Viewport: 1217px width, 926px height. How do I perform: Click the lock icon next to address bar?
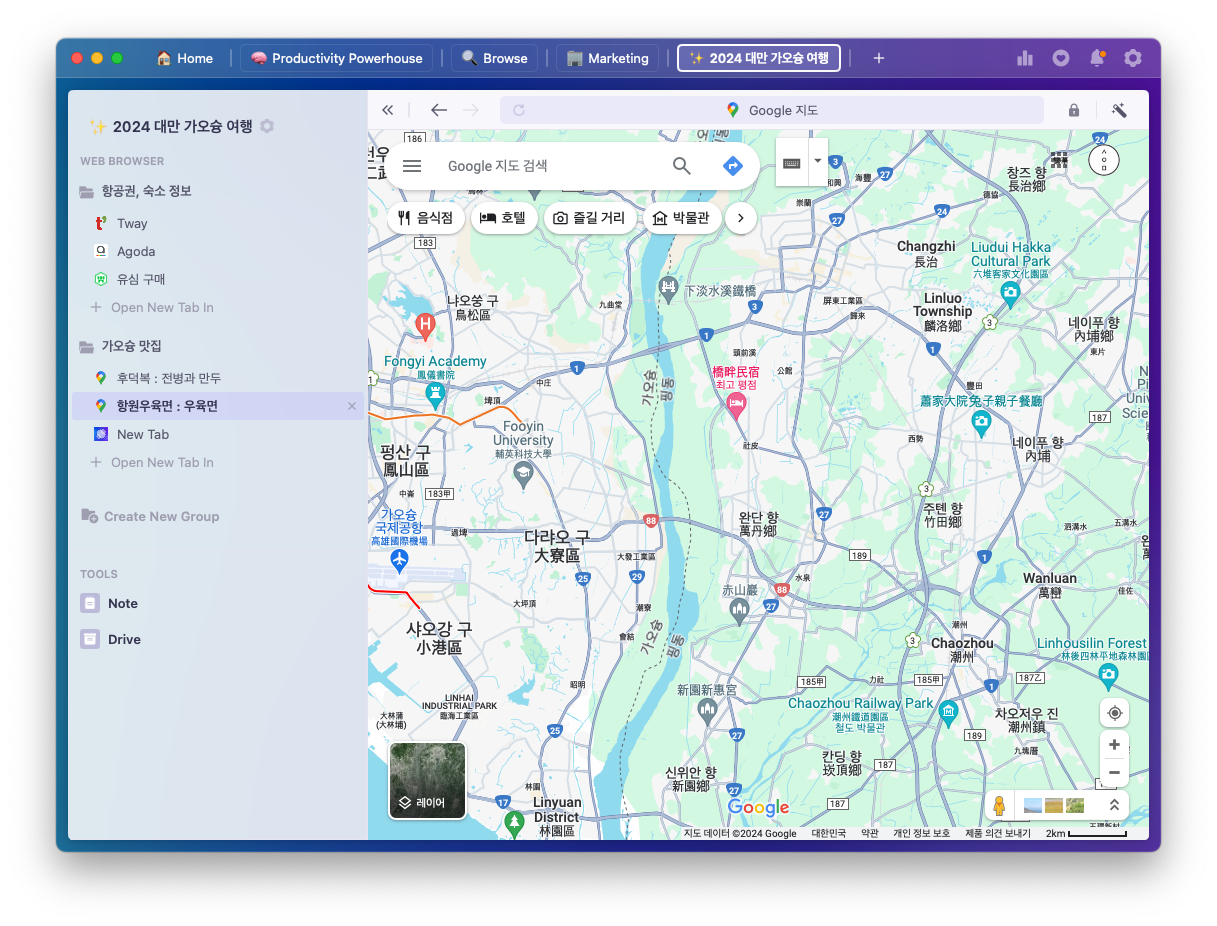1074,110
